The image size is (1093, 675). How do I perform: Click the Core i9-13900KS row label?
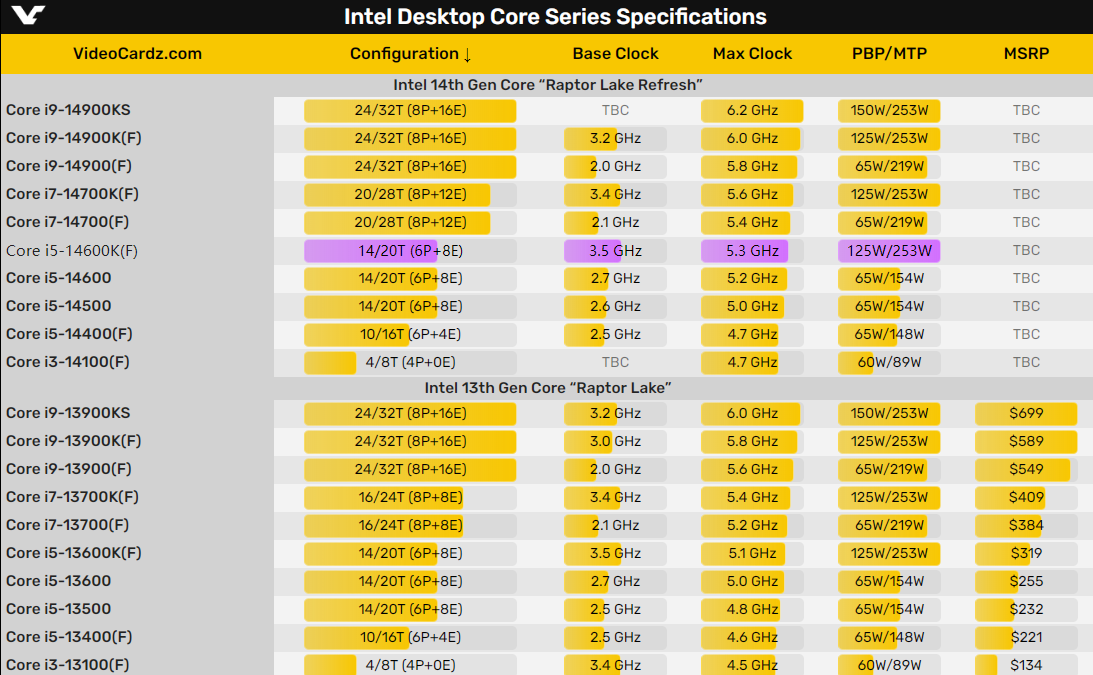[x=68, y=413]
